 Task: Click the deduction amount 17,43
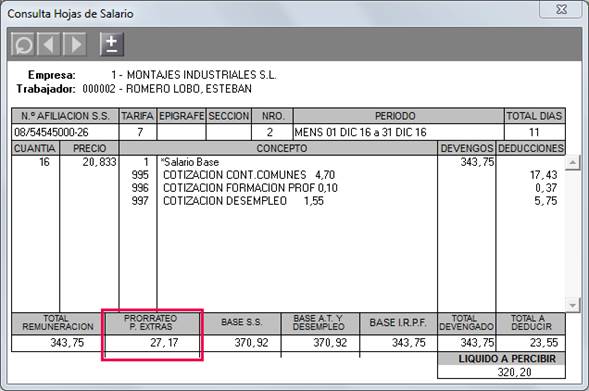(544, 175)
